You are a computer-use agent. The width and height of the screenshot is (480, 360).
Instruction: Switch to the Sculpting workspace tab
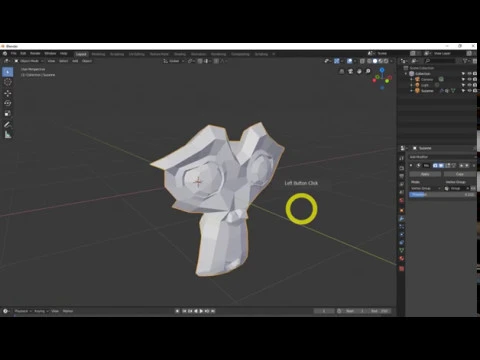pos(117,54)
